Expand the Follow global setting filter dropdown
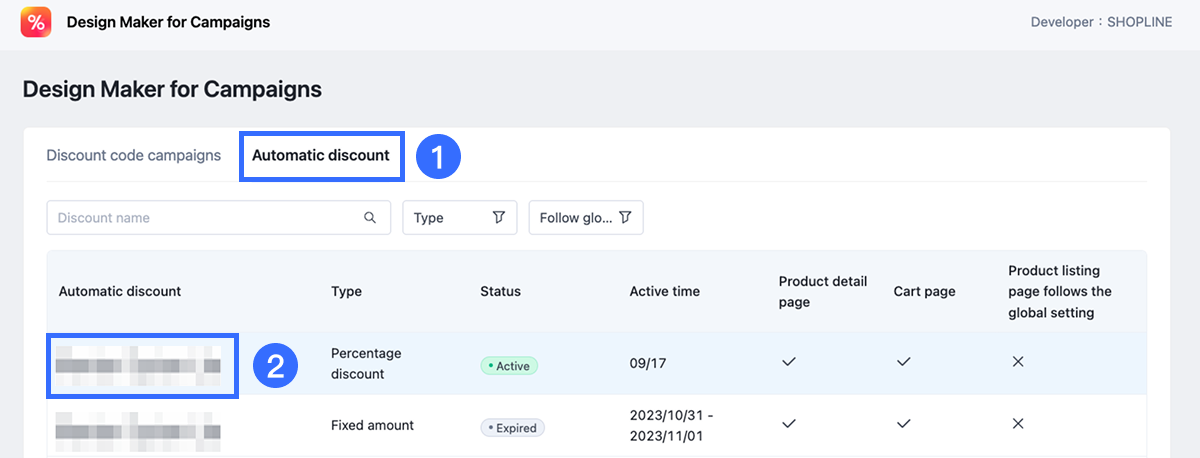 click(585, 218)
